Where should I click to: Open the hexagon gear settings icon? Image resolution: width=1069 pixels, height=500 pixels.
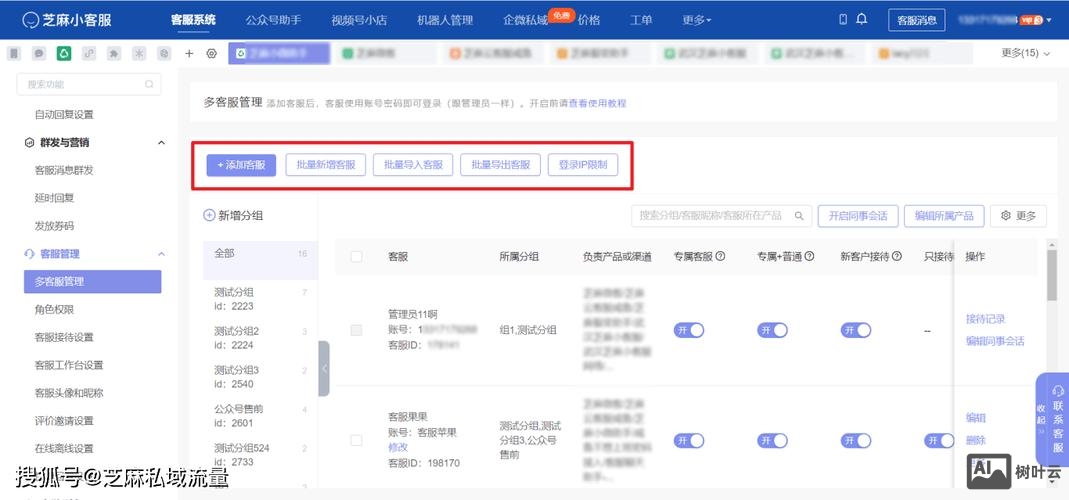point(211,53)
